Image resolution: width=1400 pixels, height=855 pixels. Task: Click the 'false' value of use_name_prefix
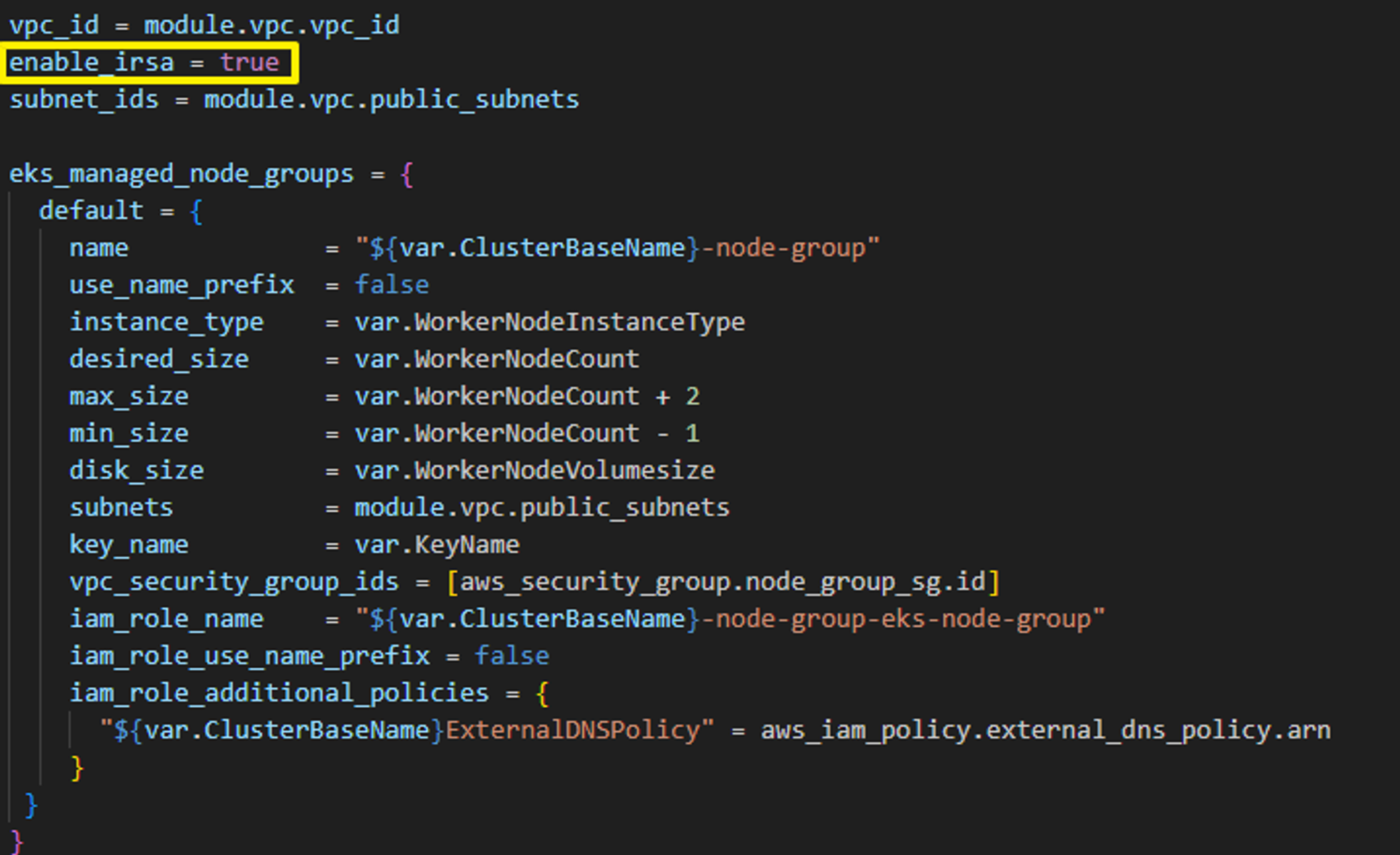click(391, 285)
